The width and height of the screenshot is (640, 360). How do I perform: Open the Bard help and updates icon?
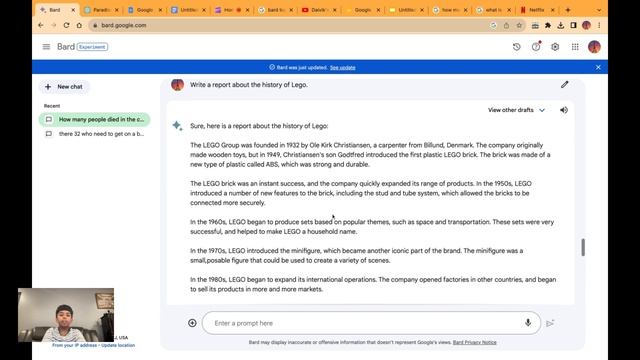coord(536,47)
